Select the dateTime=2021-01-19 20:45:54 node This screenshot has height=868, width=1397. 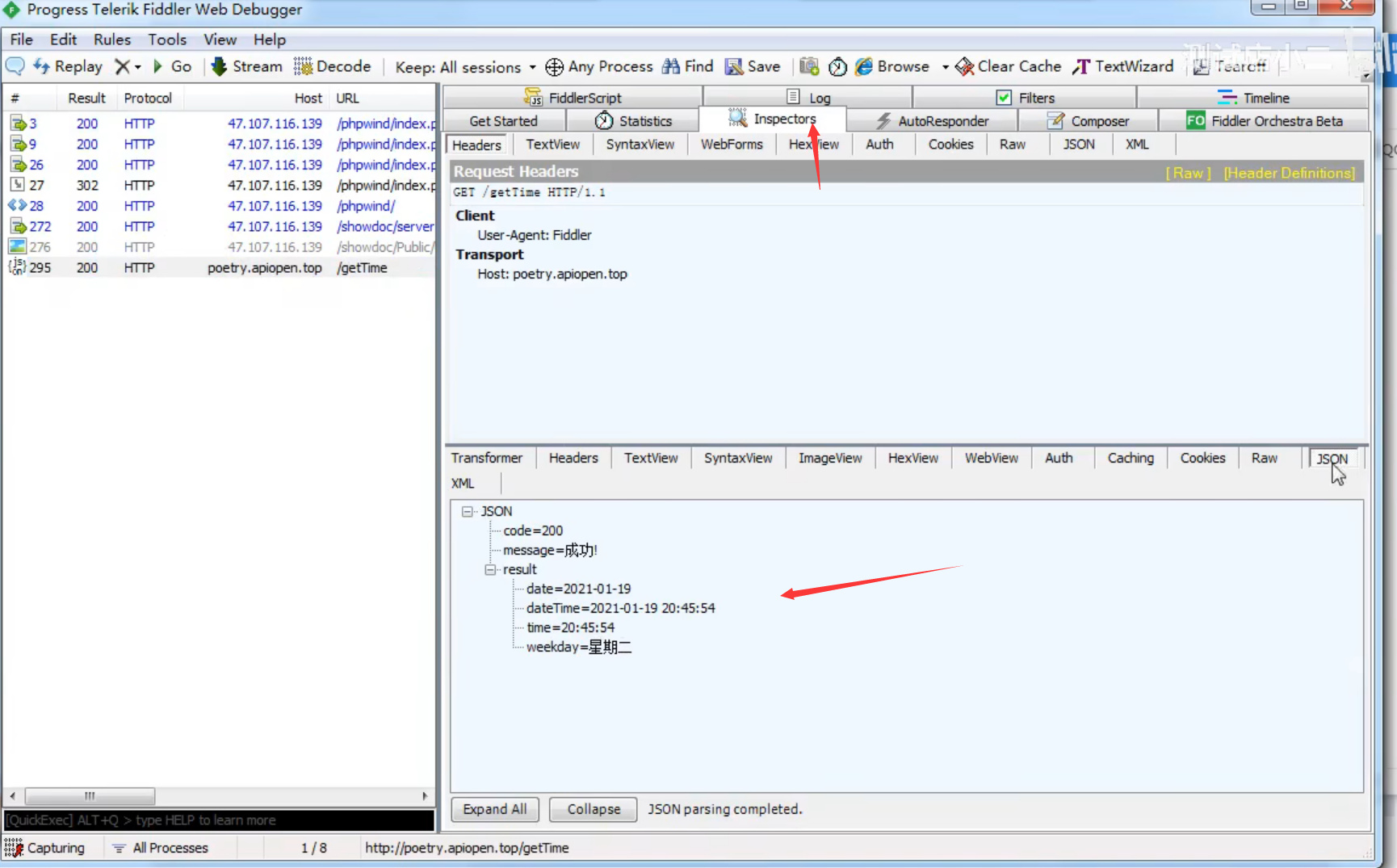620,608
